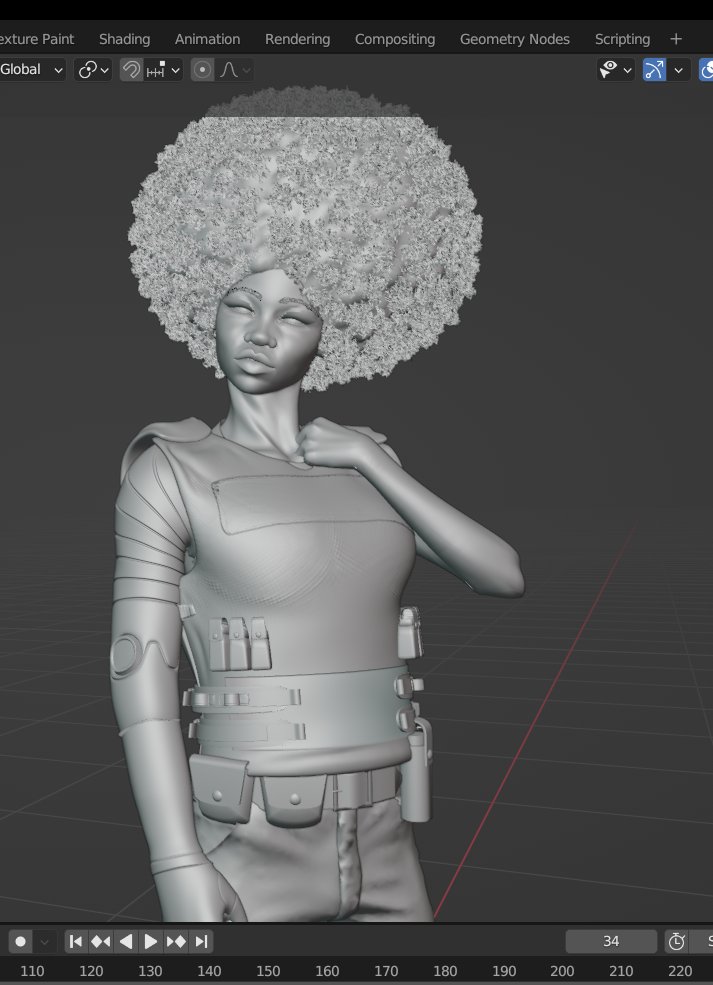The width and height of the screenshot is (713, 985).
Task: Jump to the next keyframe
Action: (x=176, y=941)
